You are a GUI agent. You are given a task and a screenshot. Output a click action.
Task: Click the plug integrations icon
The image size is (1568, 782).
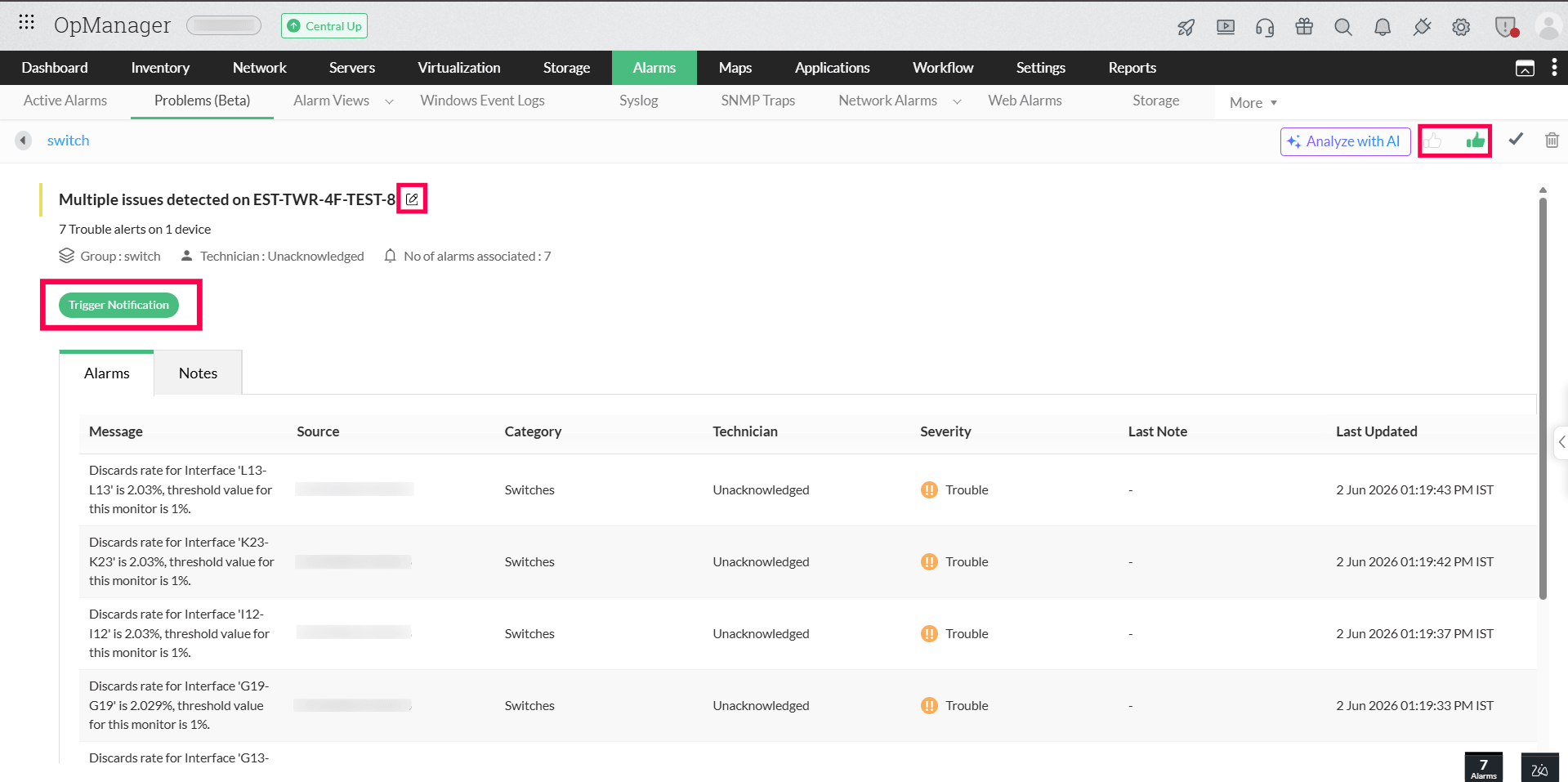[1422, 27]
